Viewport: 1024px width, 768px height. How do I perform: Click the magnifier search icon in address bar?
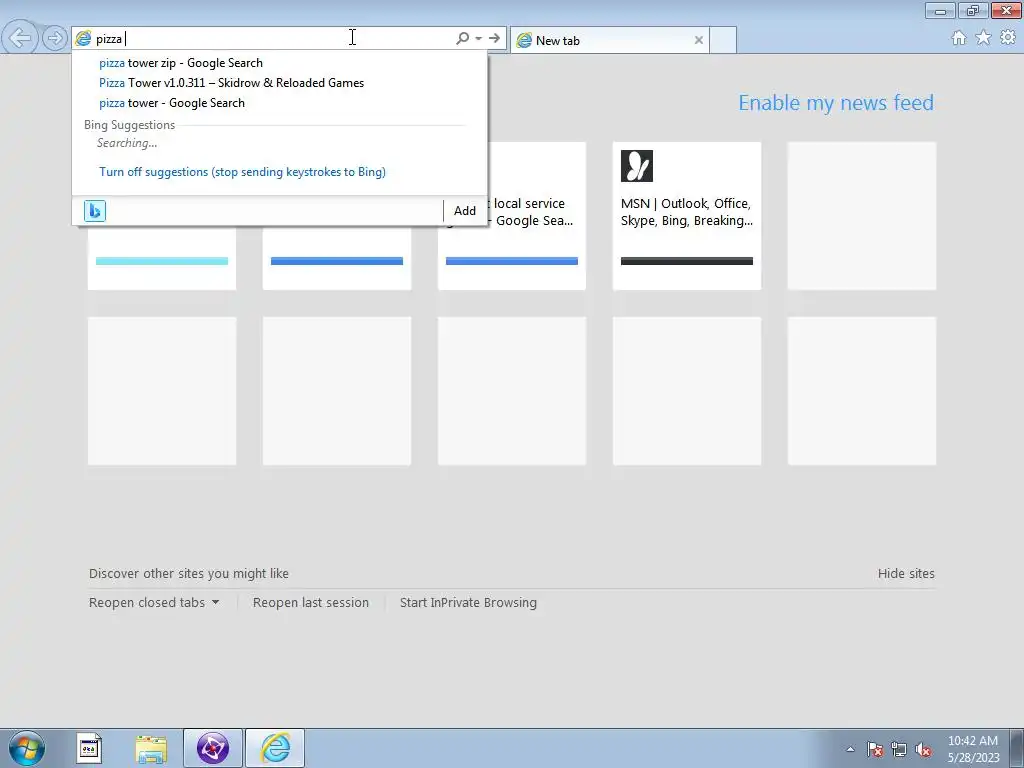[462, 39]
